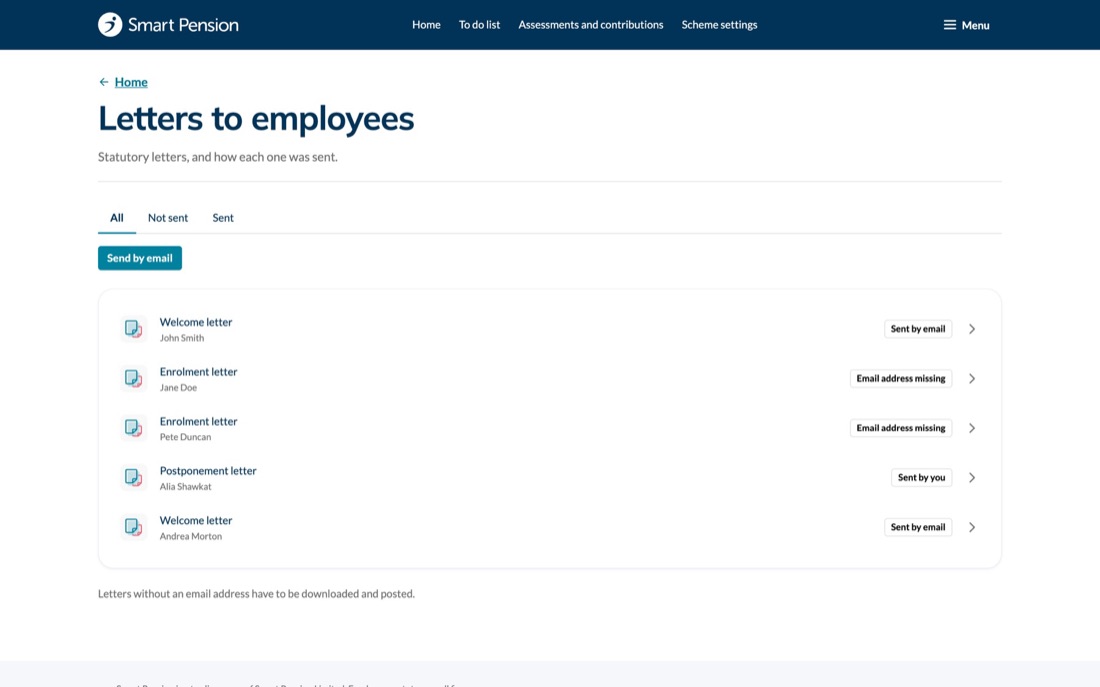
Task: Open Enrolment letter title for Pete Duncan
Action: pos(199,421)
